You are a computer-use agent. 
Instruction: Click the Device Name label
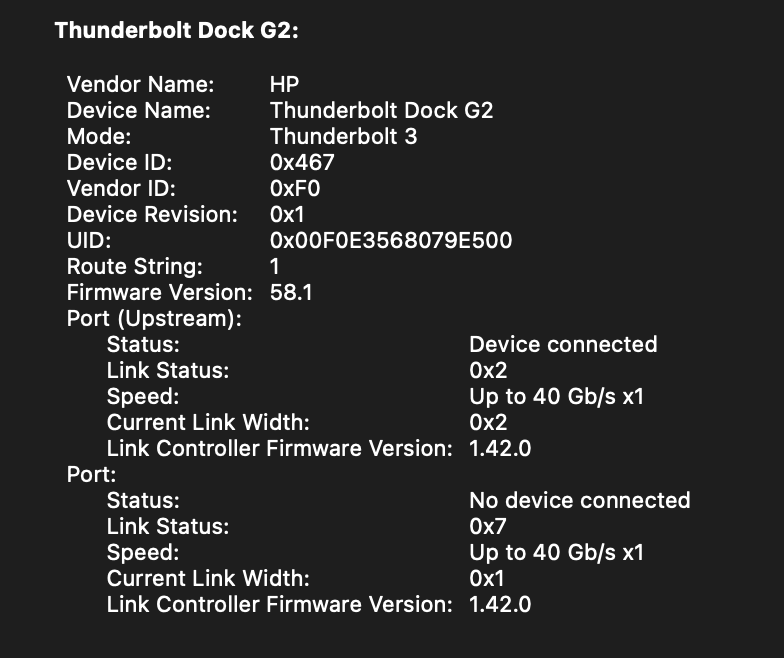(x=138, y=110)
